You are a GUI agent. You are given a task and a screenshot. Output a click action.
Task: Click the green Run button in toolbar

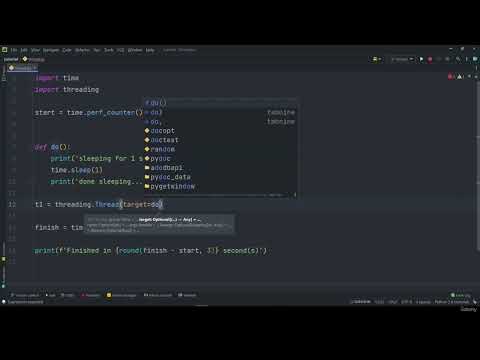click(x=421, y=59)
